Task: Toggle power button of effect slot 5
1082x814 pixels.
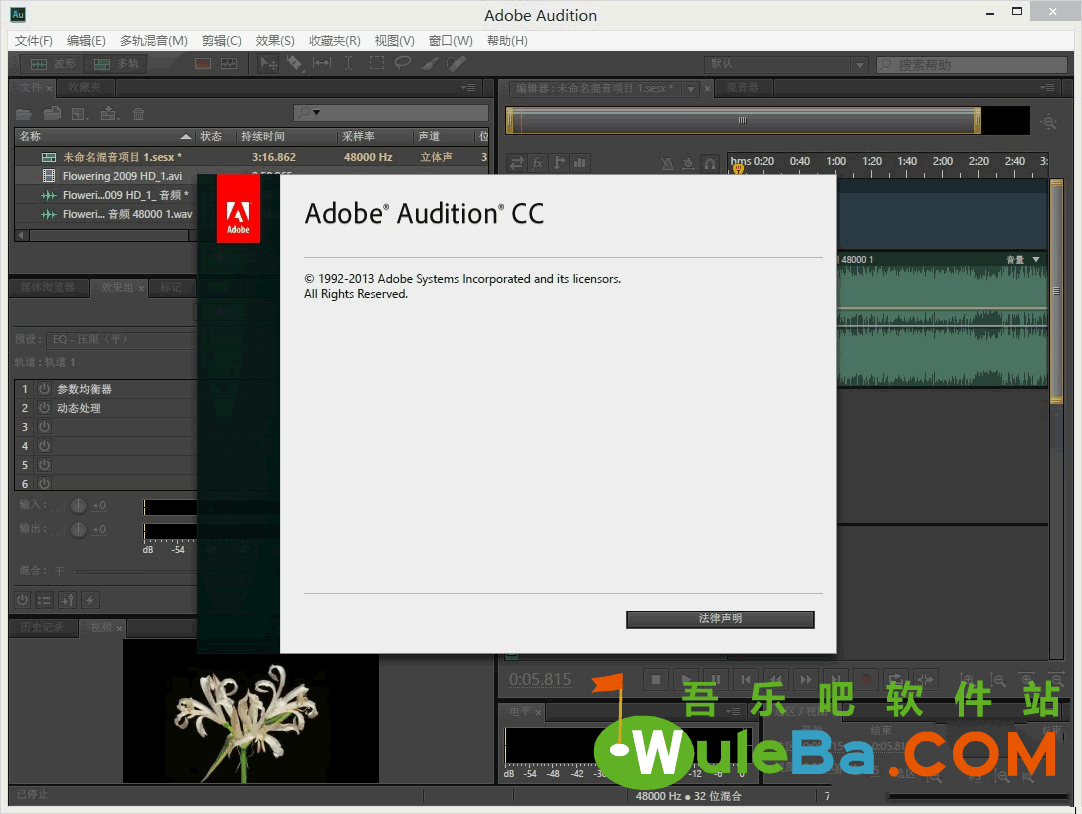Action: [44, 465]
